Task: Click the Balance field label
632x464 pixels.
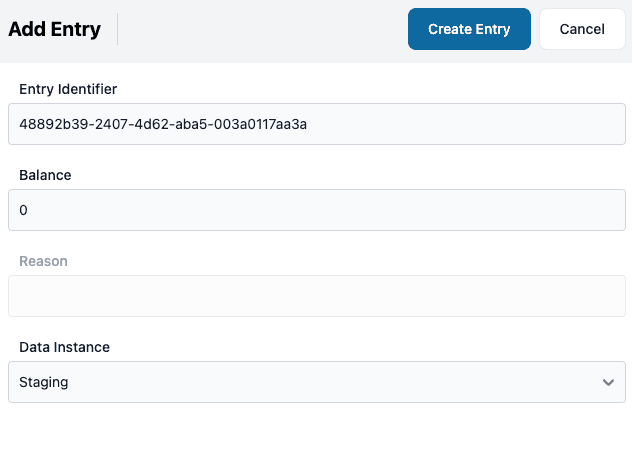Action: tap(45, 175)
